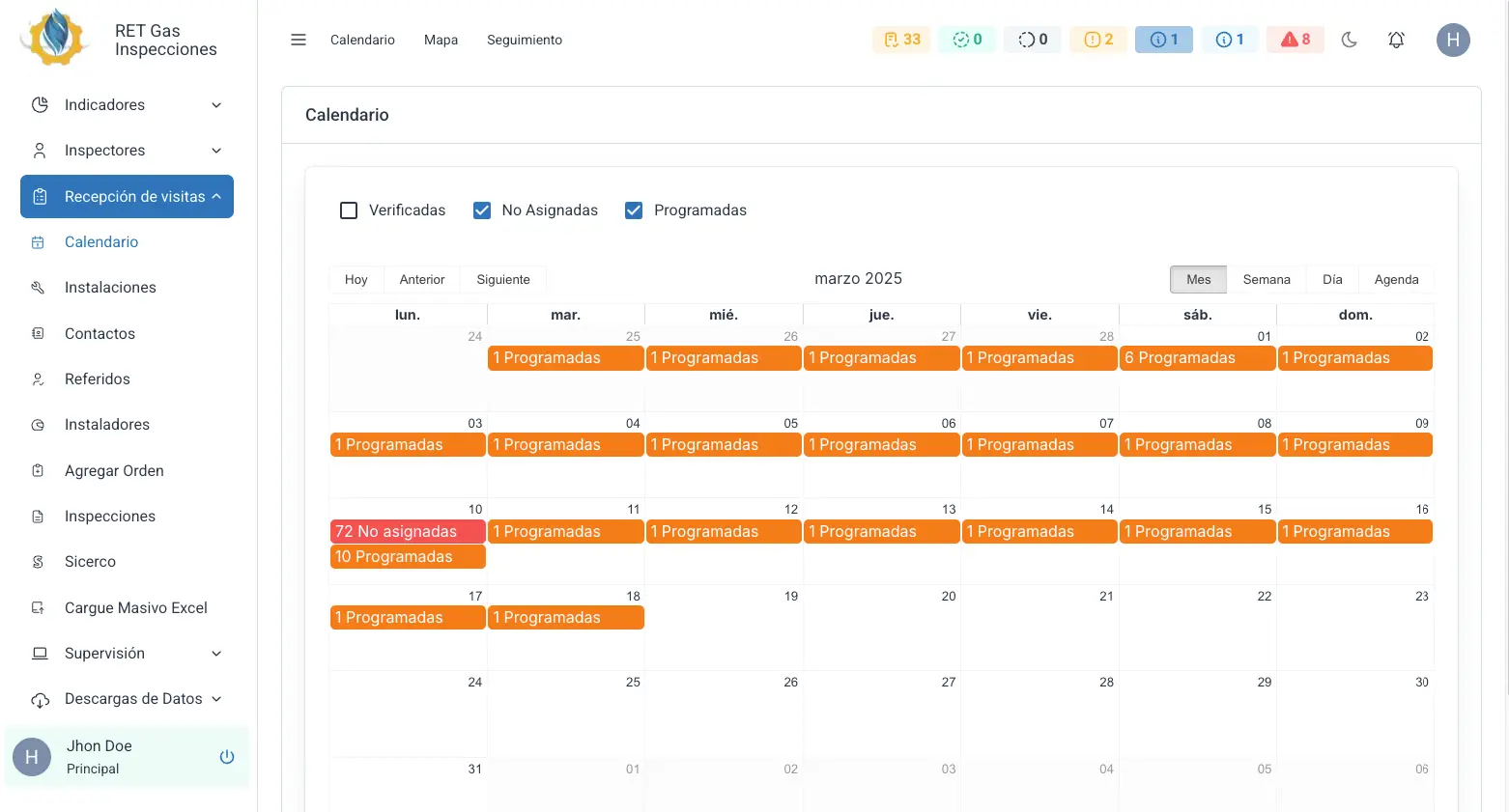This screenshot has height=812, width=1509.
Task: Open the Programadas event on day 18
Action: click(x=566, y=618)
